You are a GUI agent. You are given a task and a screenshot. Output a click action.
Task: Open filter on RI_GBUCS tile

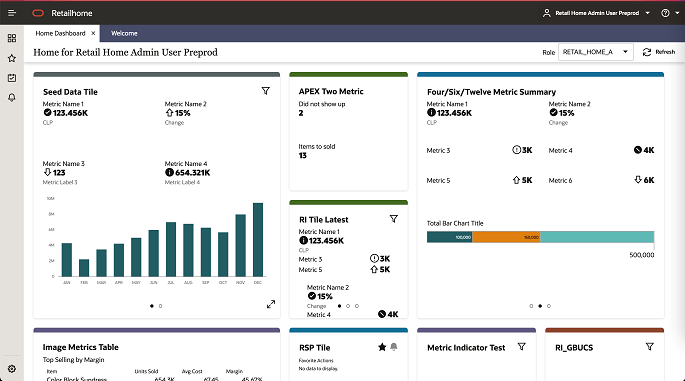(x=650, y=346)
